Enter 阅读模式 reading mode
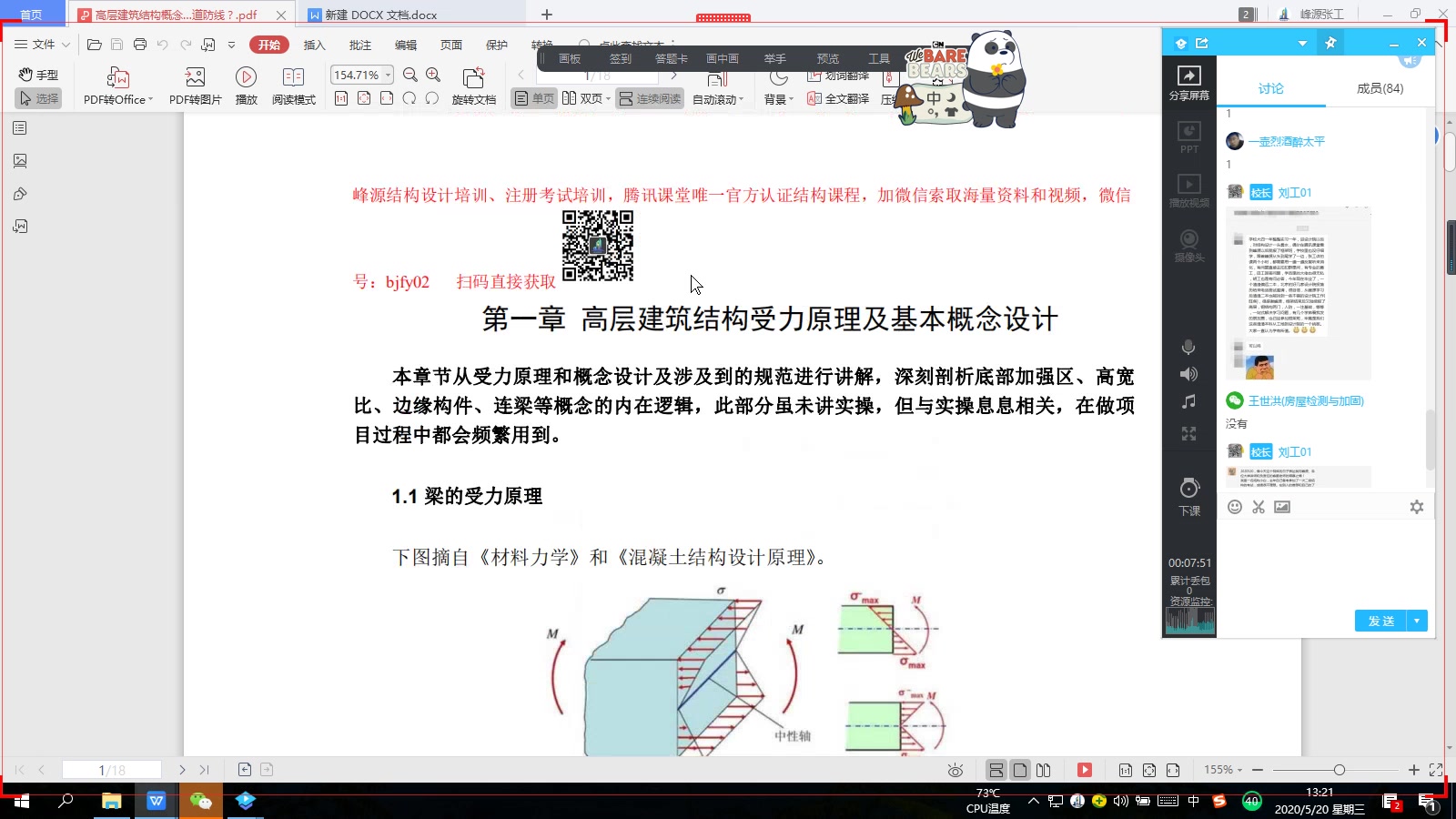This screenshot has height=819, width=1456. pyautogui.click(x=293, y=86)
